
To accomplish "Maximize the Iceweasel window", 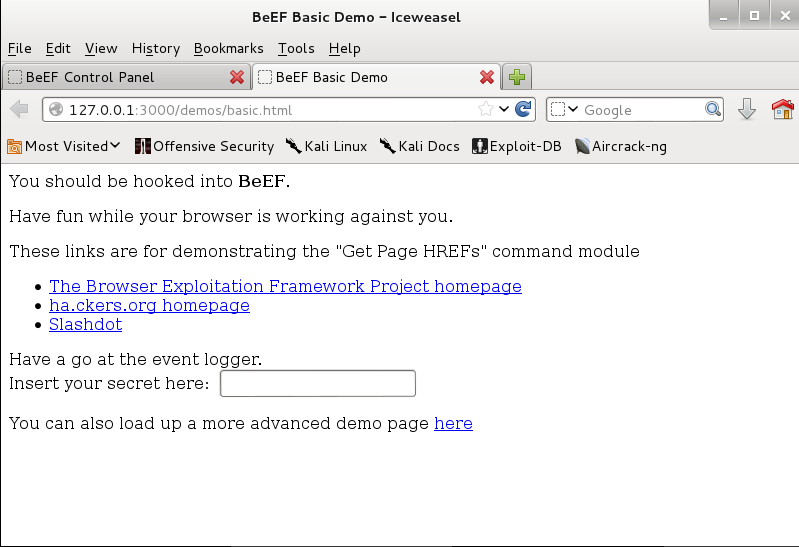I will (x=755, y=16).
